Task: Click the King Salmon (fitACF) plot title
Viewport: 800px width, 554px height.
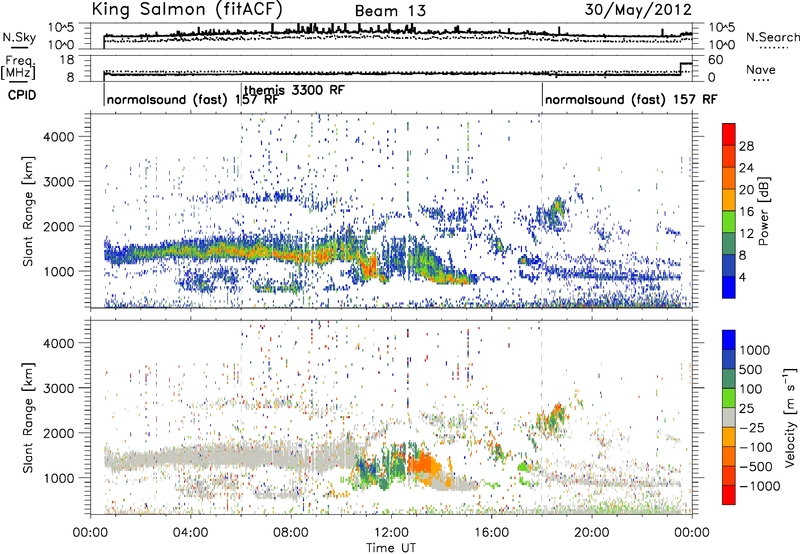Action: pyautogui.click(x=187, y=9)
